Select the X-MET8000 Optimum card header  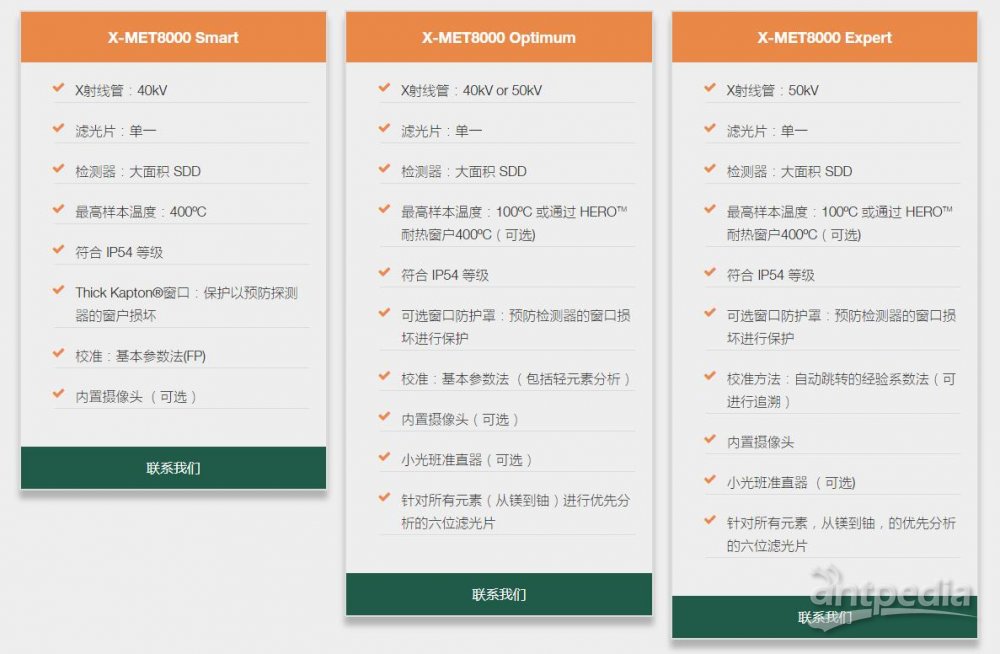(x=499, y=37)
